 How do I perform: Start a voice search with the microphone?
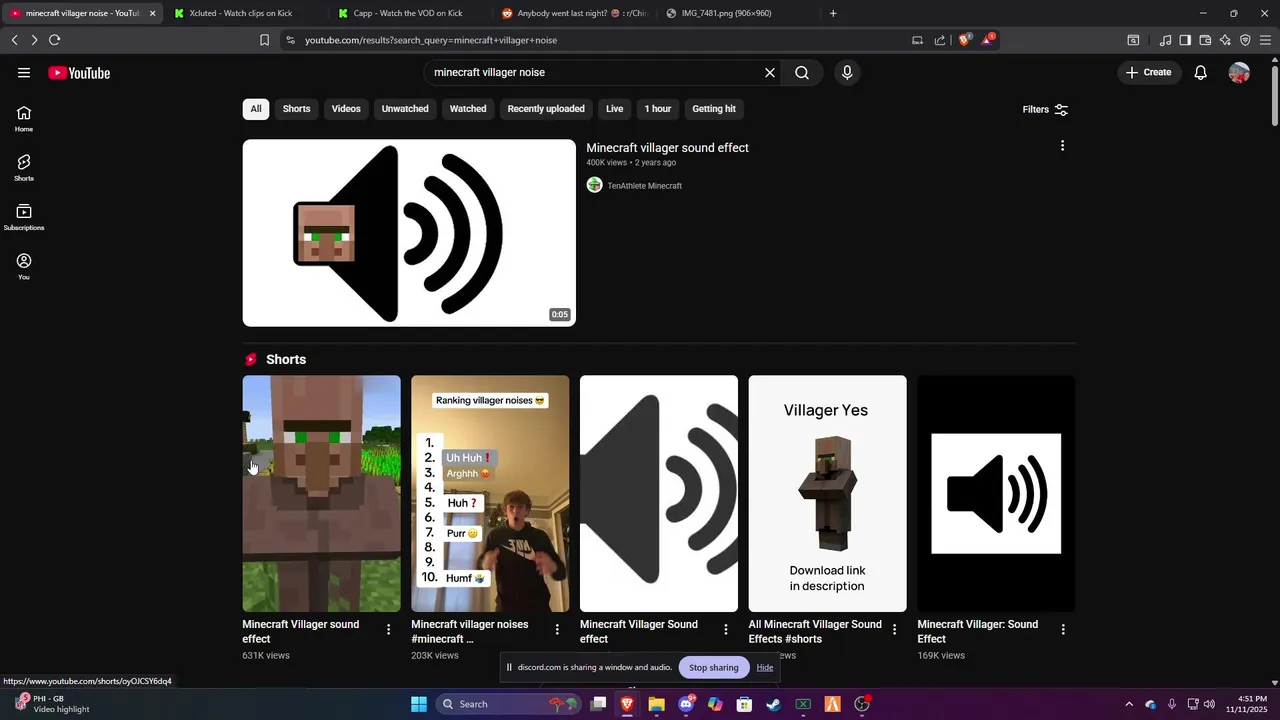click(847, 72)
